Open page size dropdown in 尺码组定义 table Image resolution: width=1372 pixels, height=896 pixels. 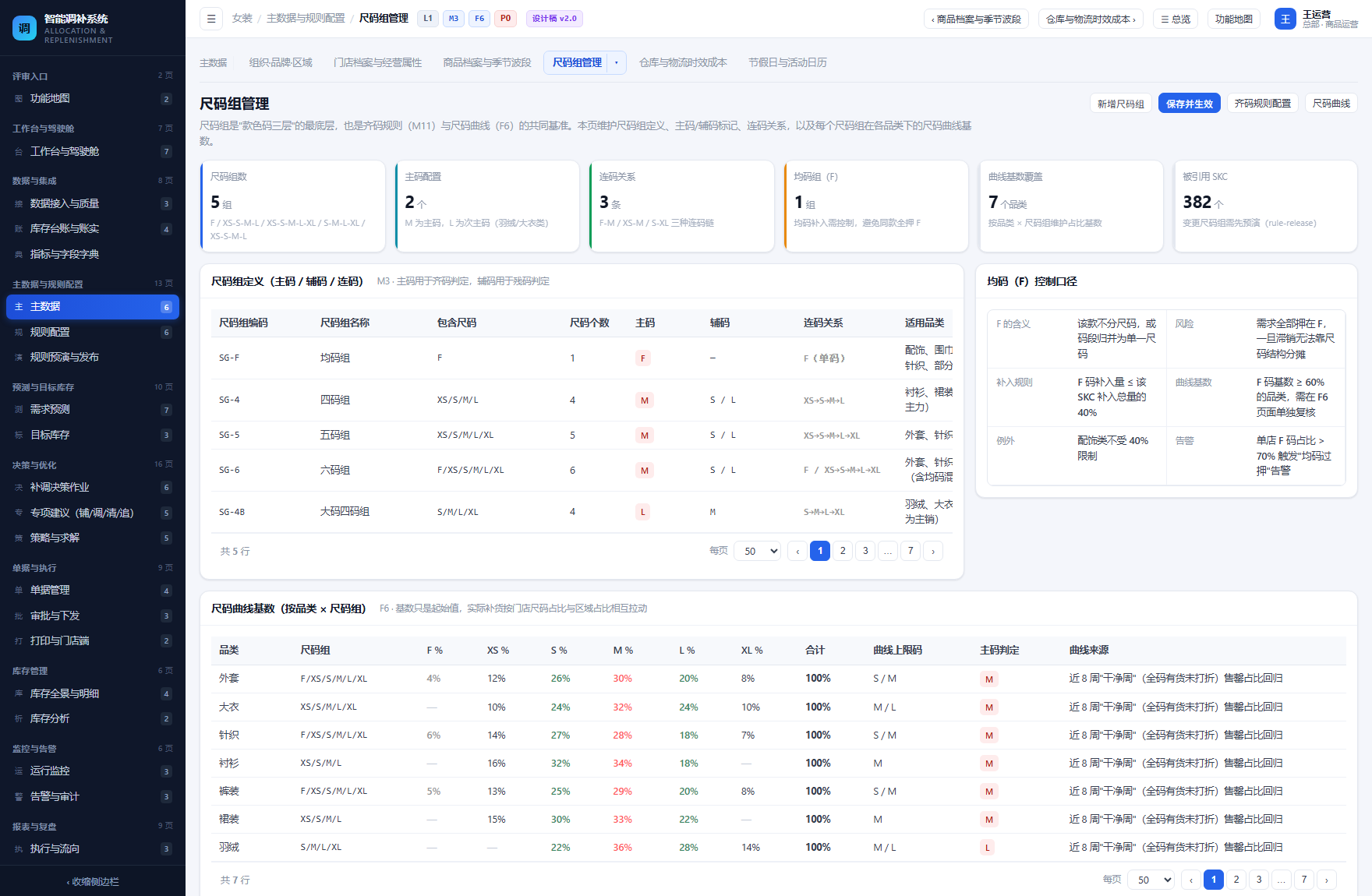point(758,551)
